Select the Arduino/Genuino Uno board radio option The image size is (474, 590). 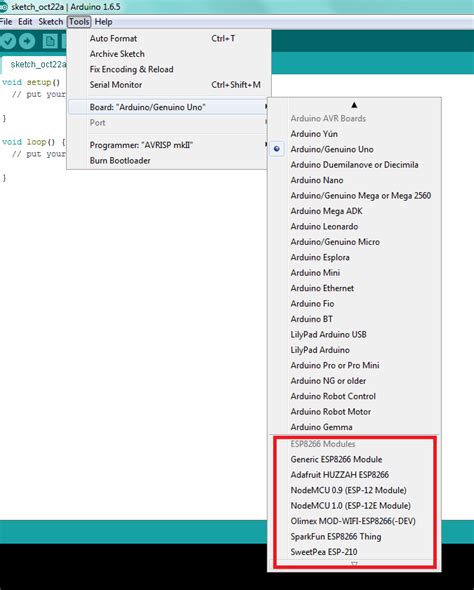coord(355,149)
